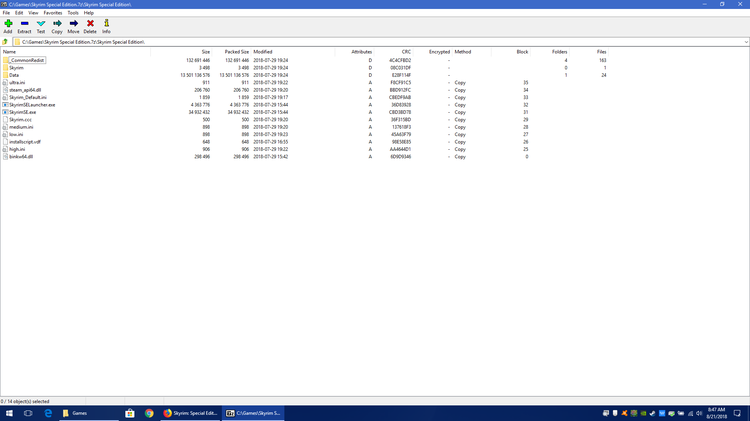
Task: Open the Windows Start menu
Action: pyautogui.click(x=9, y=413)
